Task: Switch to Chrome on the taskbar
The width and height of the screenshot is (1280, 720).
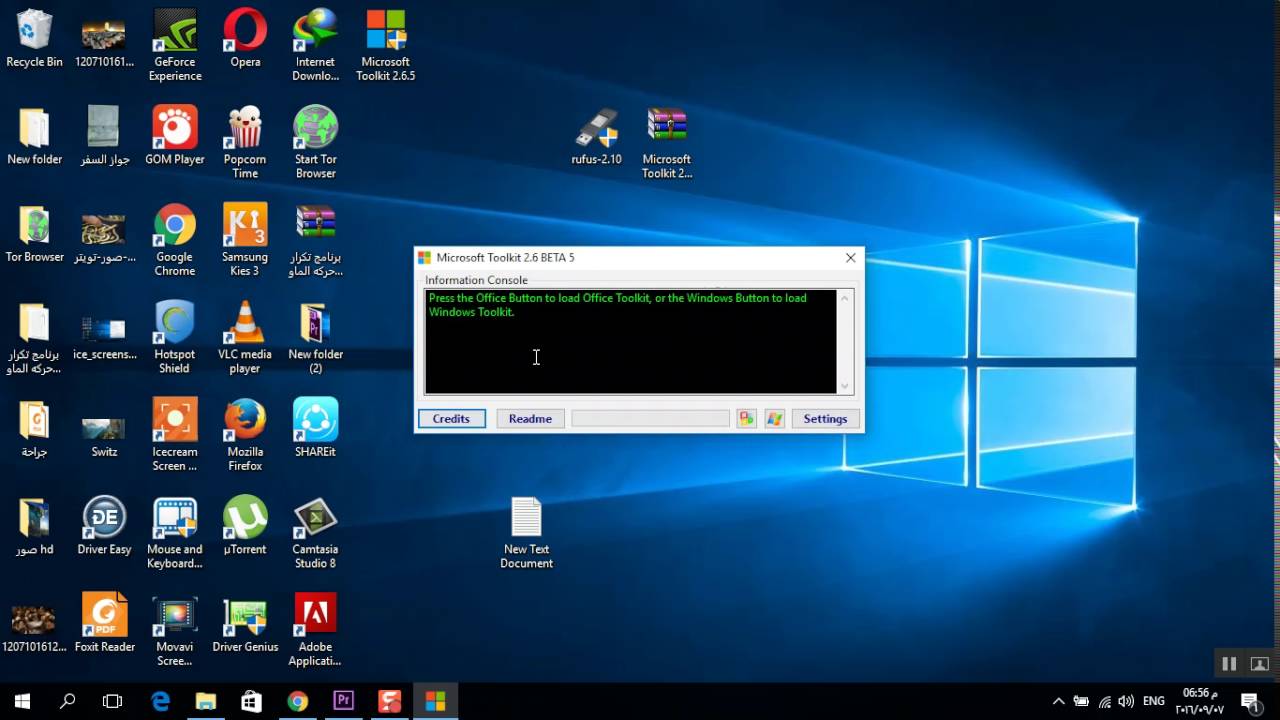Action: click(297, 701)
